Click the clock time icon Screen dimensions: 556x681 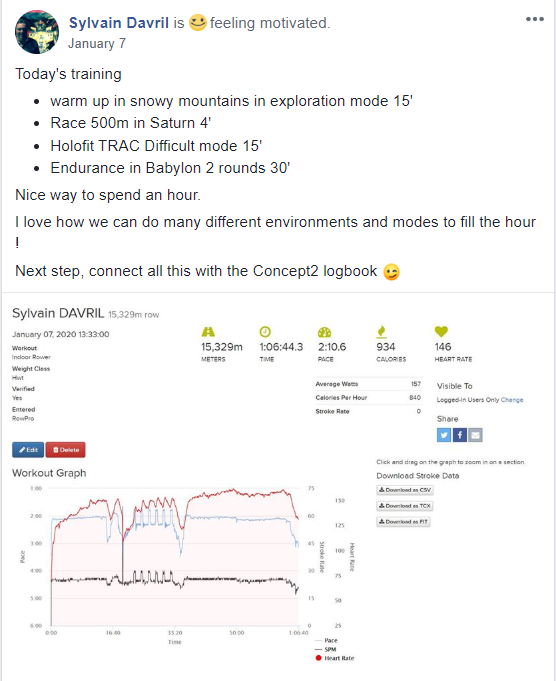tap(265, 332)
